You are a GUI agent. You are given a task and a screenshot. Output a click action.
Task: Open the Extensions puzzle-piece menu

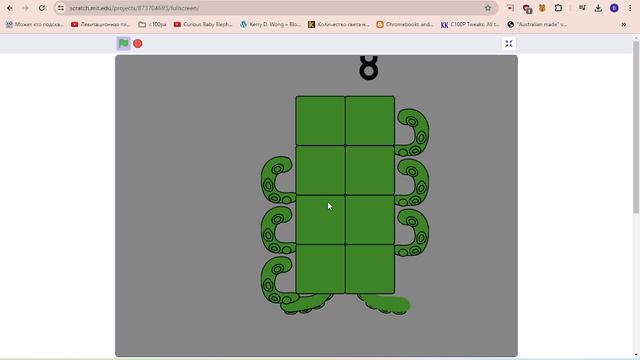(x=558, y=8)
